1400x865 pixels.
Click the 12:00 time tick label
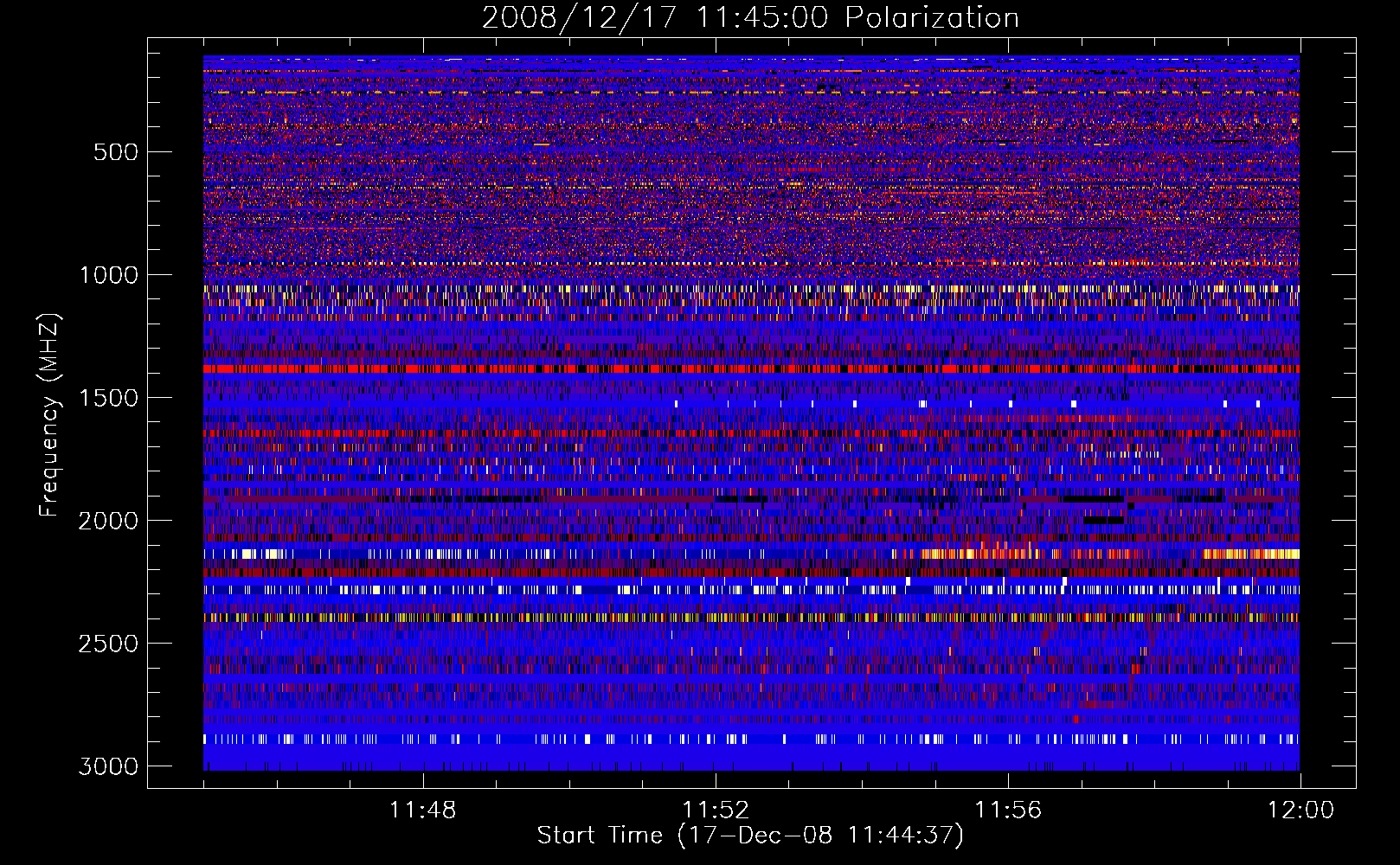1300,811
